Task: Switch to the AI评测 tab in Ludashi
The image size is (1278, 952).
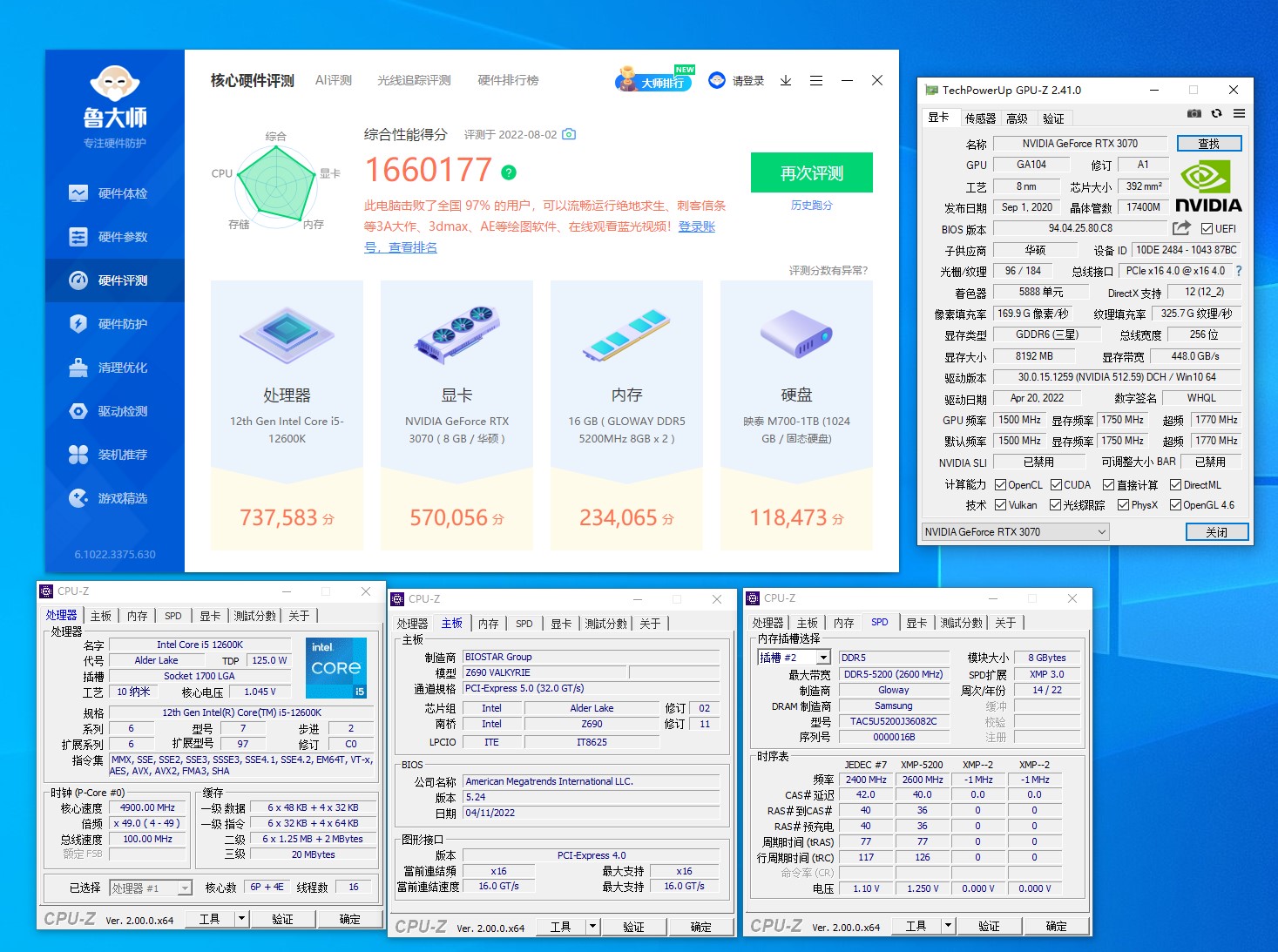Action: [334, 80]
